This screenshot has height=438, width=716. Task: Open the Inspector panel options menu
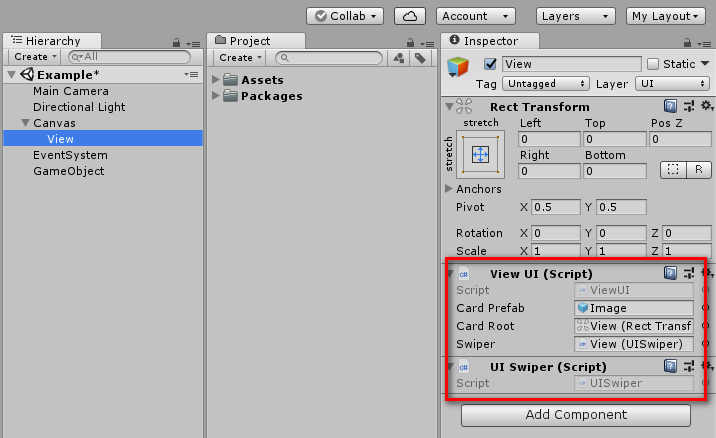[x=704, y=44]
